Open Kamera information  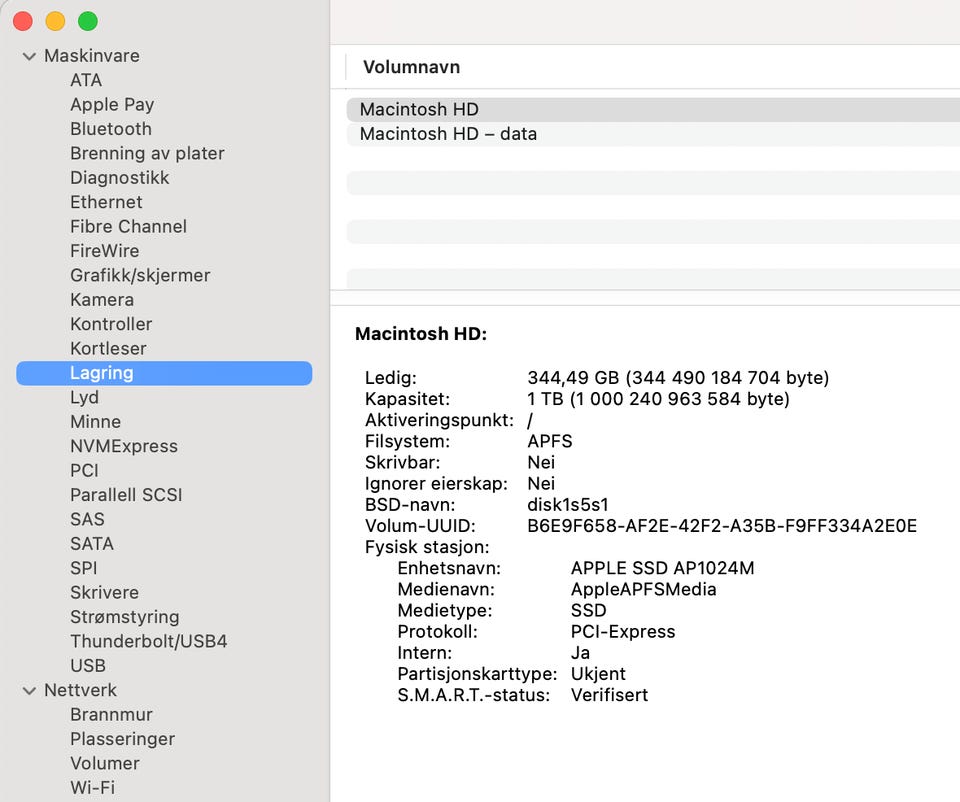[x=102, y=300]
